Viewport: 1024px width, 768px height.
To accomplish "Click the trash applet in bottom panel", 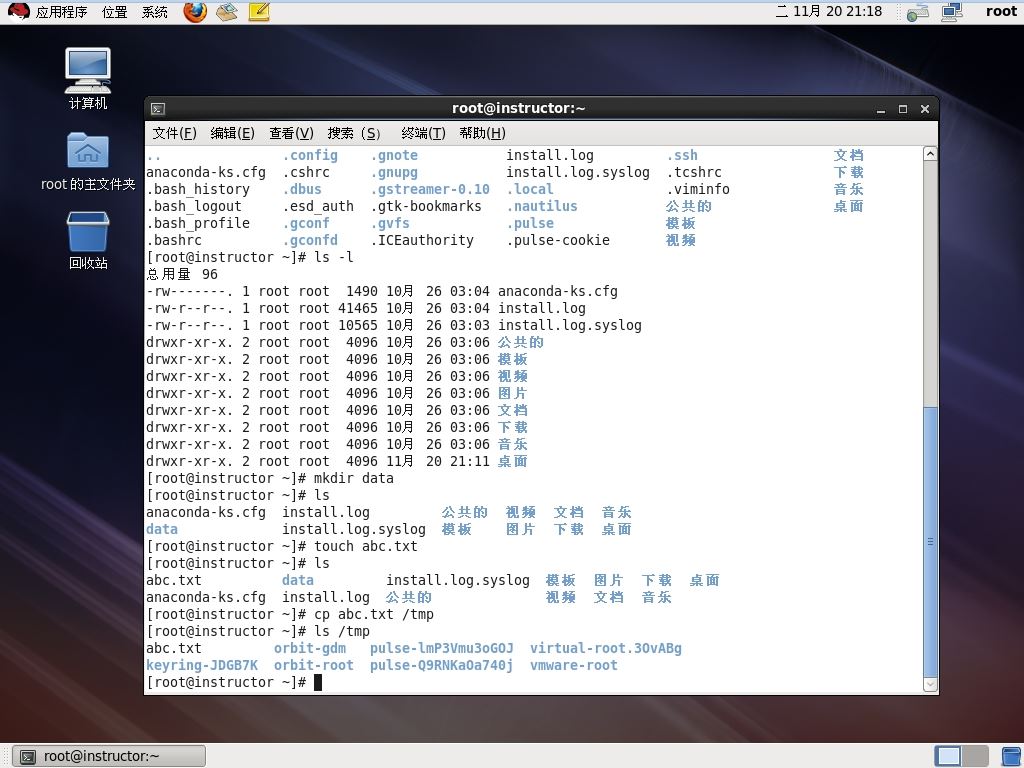I will [1012, 756].
